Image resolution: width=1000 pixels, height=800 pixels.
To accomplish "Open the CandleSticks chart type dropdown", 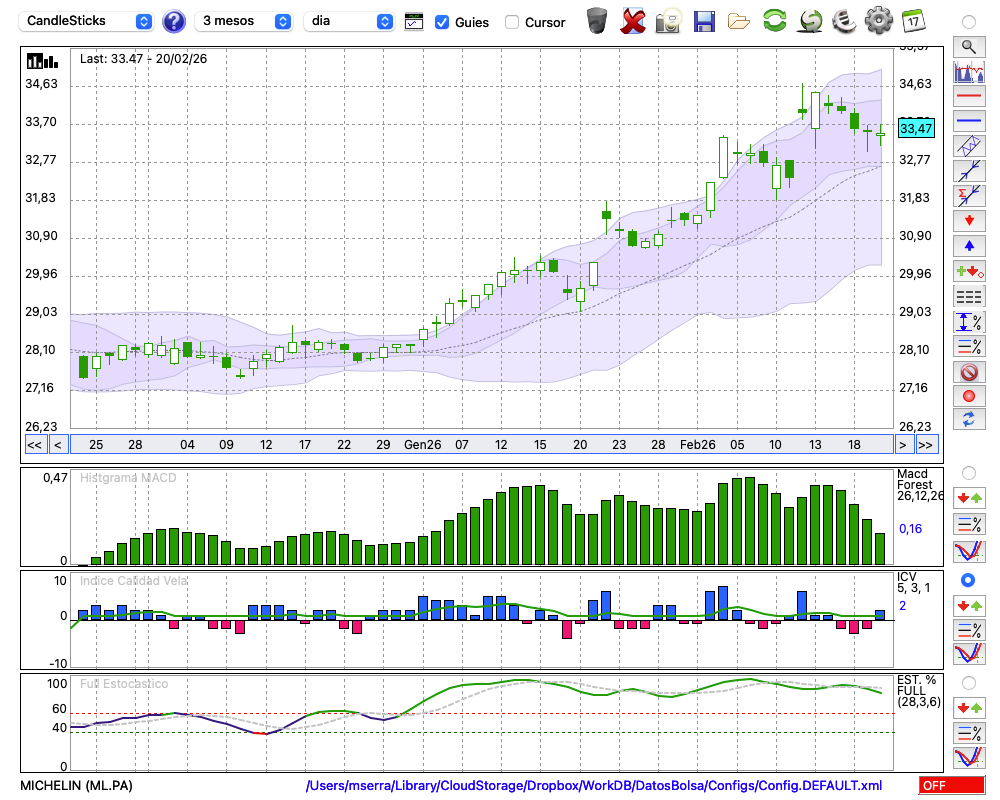I will [88, 21].
